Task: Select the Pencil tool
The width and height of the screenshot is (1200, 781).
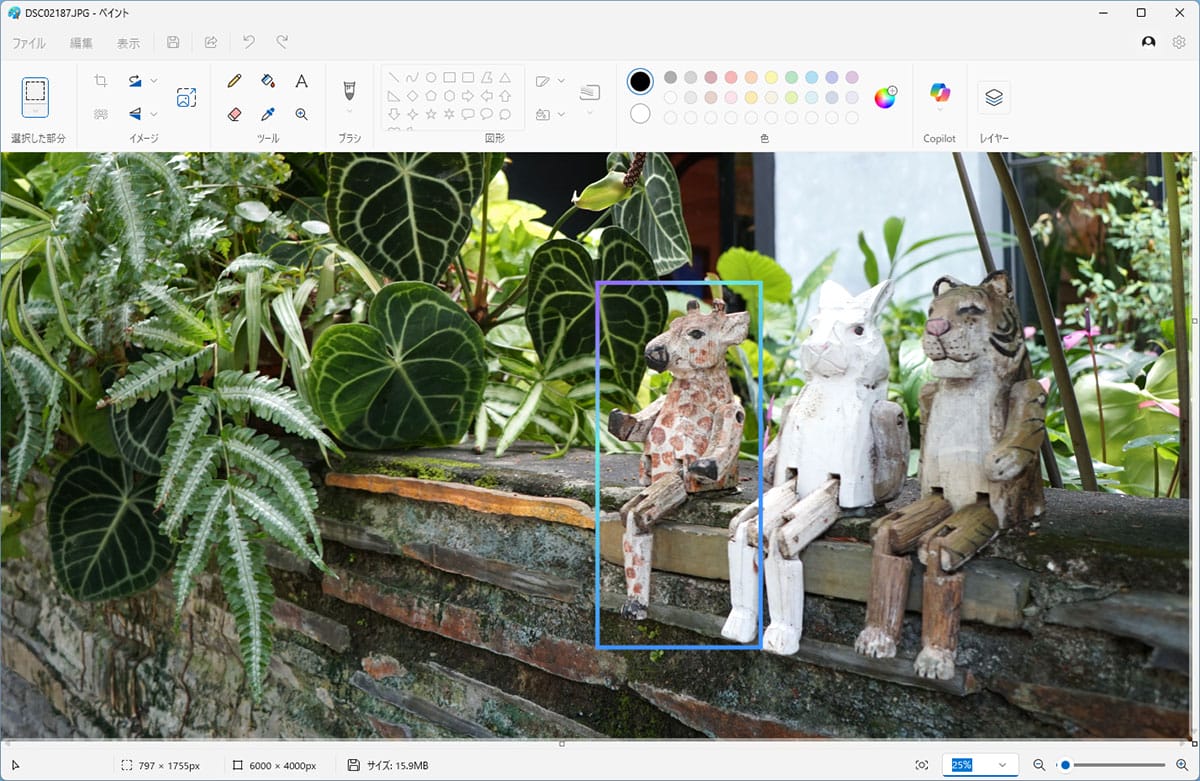Action: click(x=235, y=81)
